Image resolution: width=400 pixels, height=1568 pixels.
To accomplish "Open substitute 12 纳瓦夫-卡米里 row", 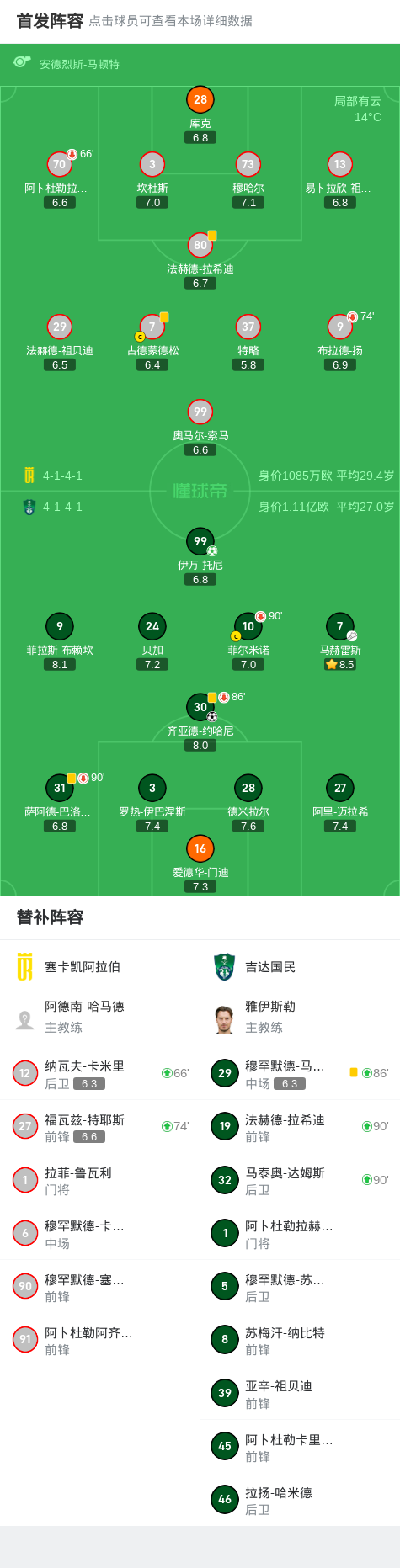I will pos(100,1074).
